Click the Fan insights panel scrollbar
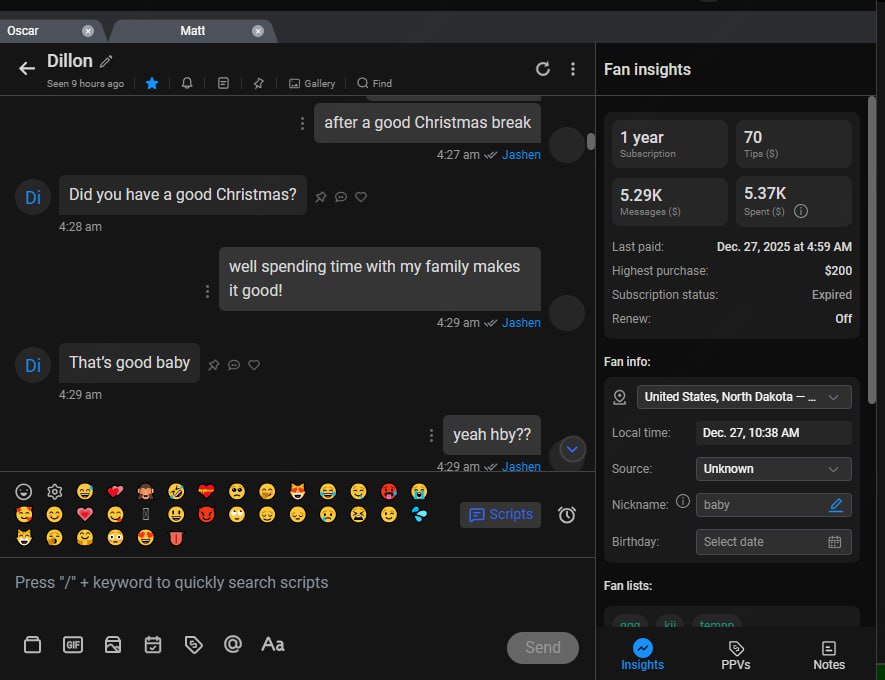 [872, 250]
